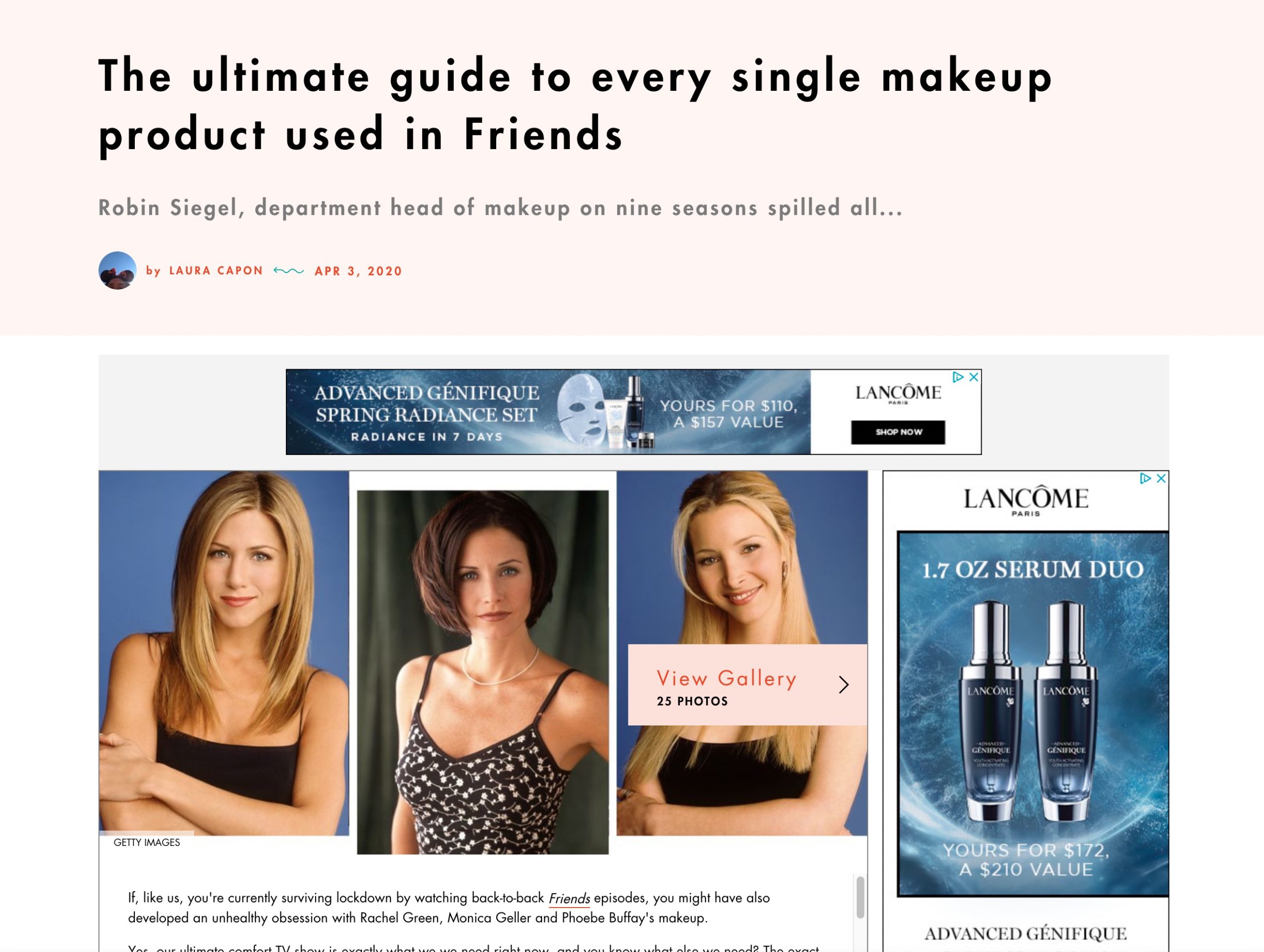This screenshot has height=952, width=1264.
Task: Click the 25 Photos gallery label
Action: point(692,701)
